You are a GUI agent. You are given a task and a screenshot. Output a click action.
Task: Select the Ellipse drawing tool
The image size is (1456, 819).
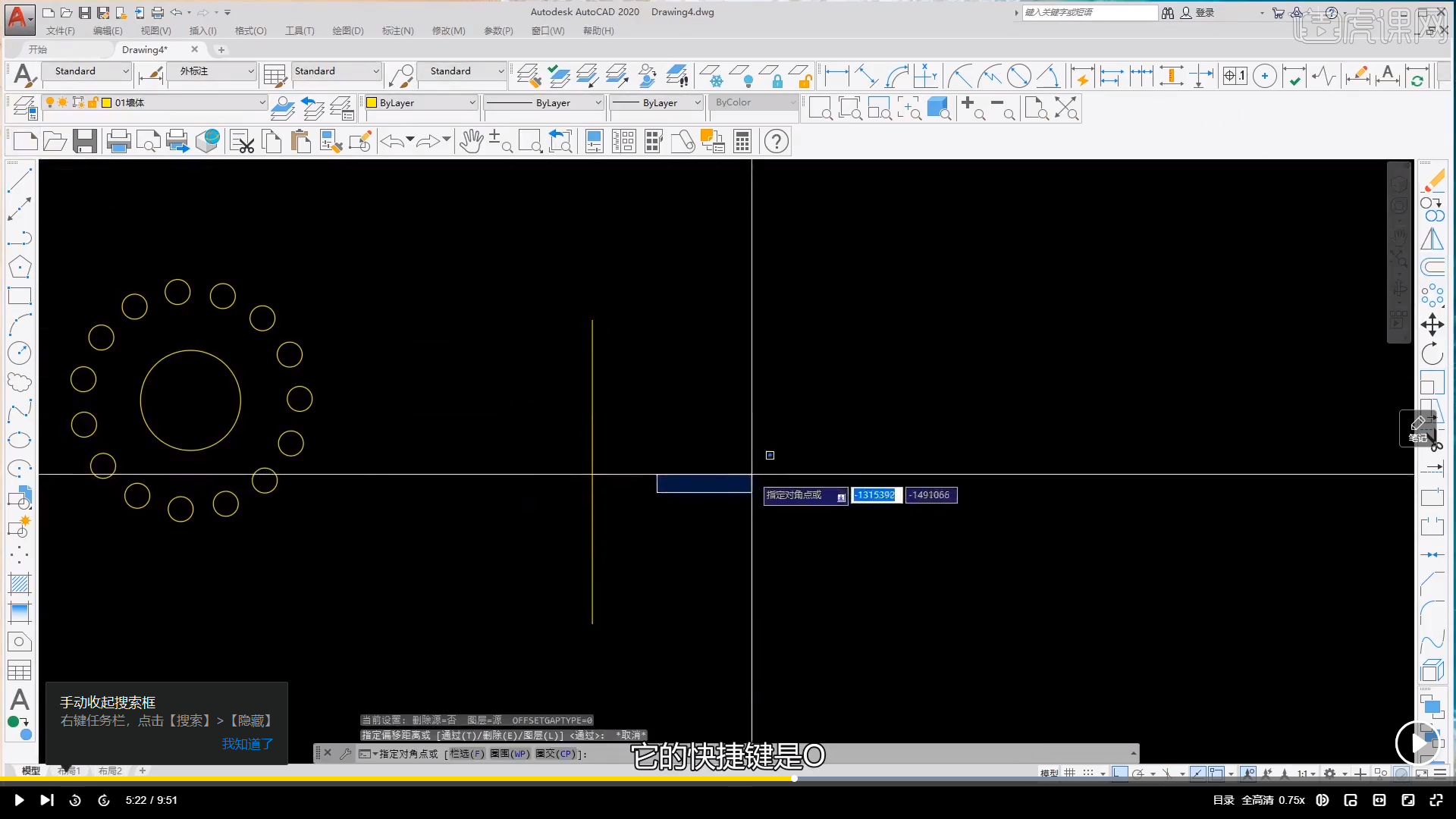(20, 440)
